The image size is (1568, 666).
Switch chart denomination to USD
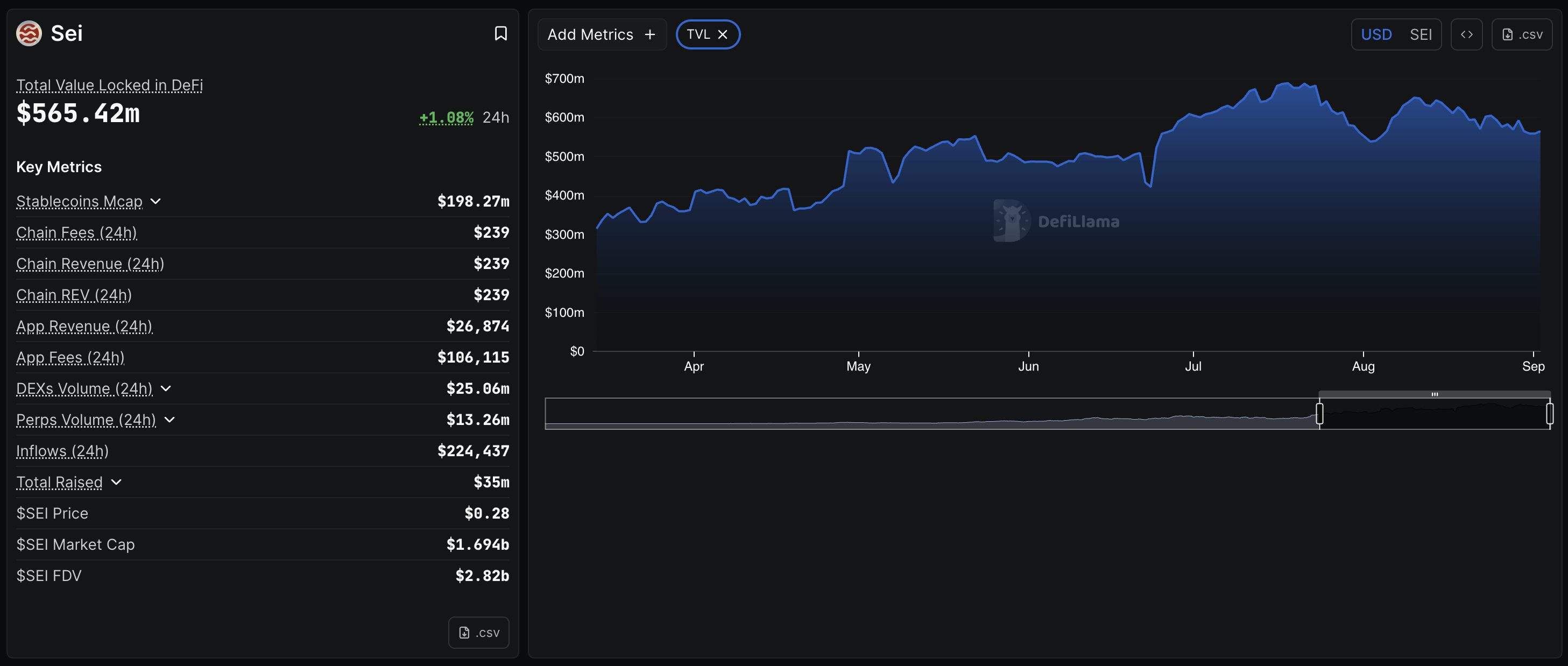(x=1376, y=35)
